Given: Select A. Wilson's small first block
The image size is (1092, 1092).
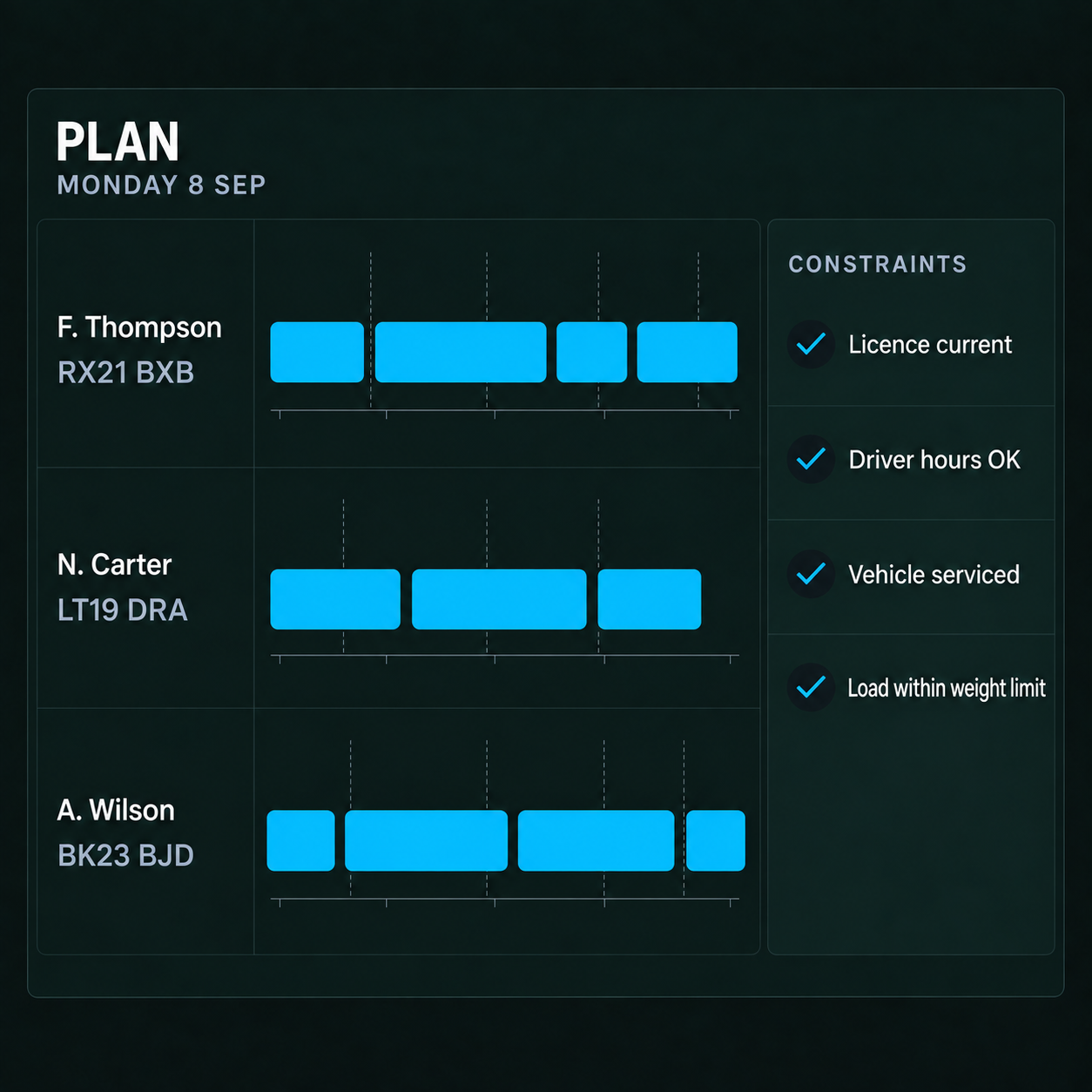Looking at the screenshot, I should click(x=300, y=840).
